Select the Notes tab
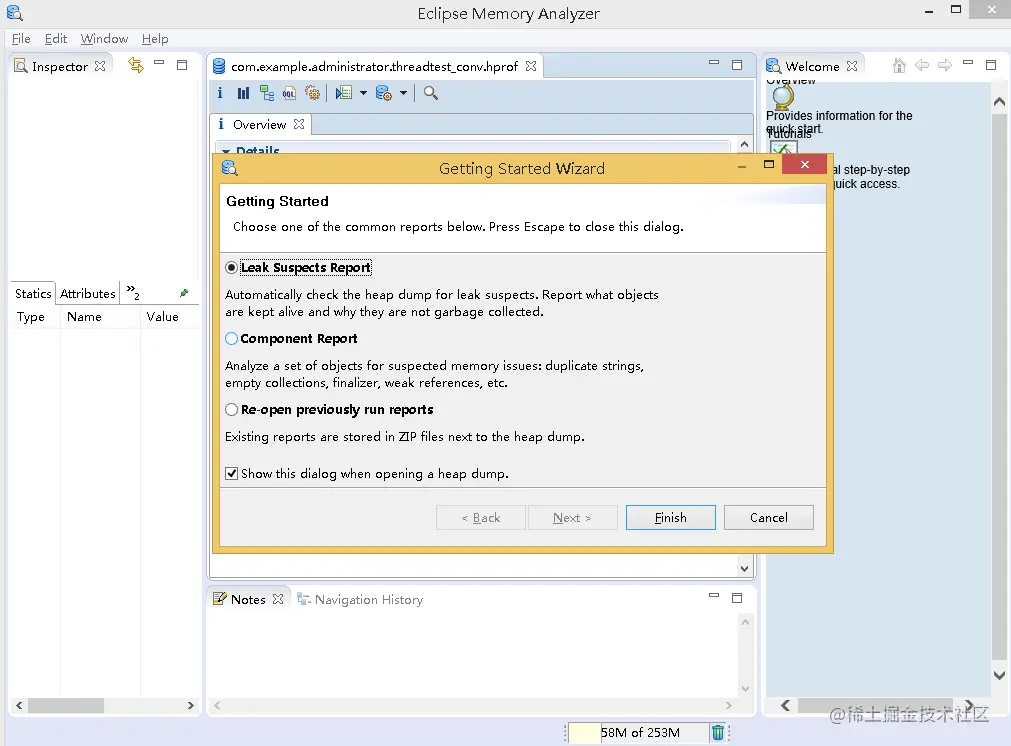Screen dimensions: 1011x746 248,600
